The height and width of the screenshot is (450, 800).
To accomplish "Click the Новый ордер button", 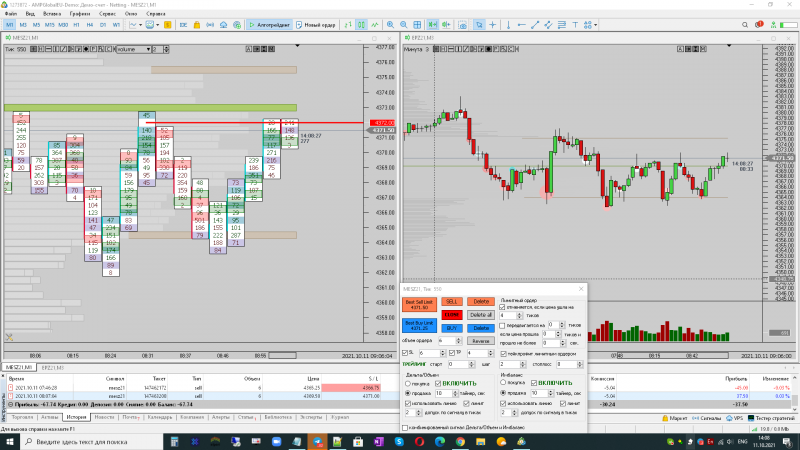I will 316,24.
